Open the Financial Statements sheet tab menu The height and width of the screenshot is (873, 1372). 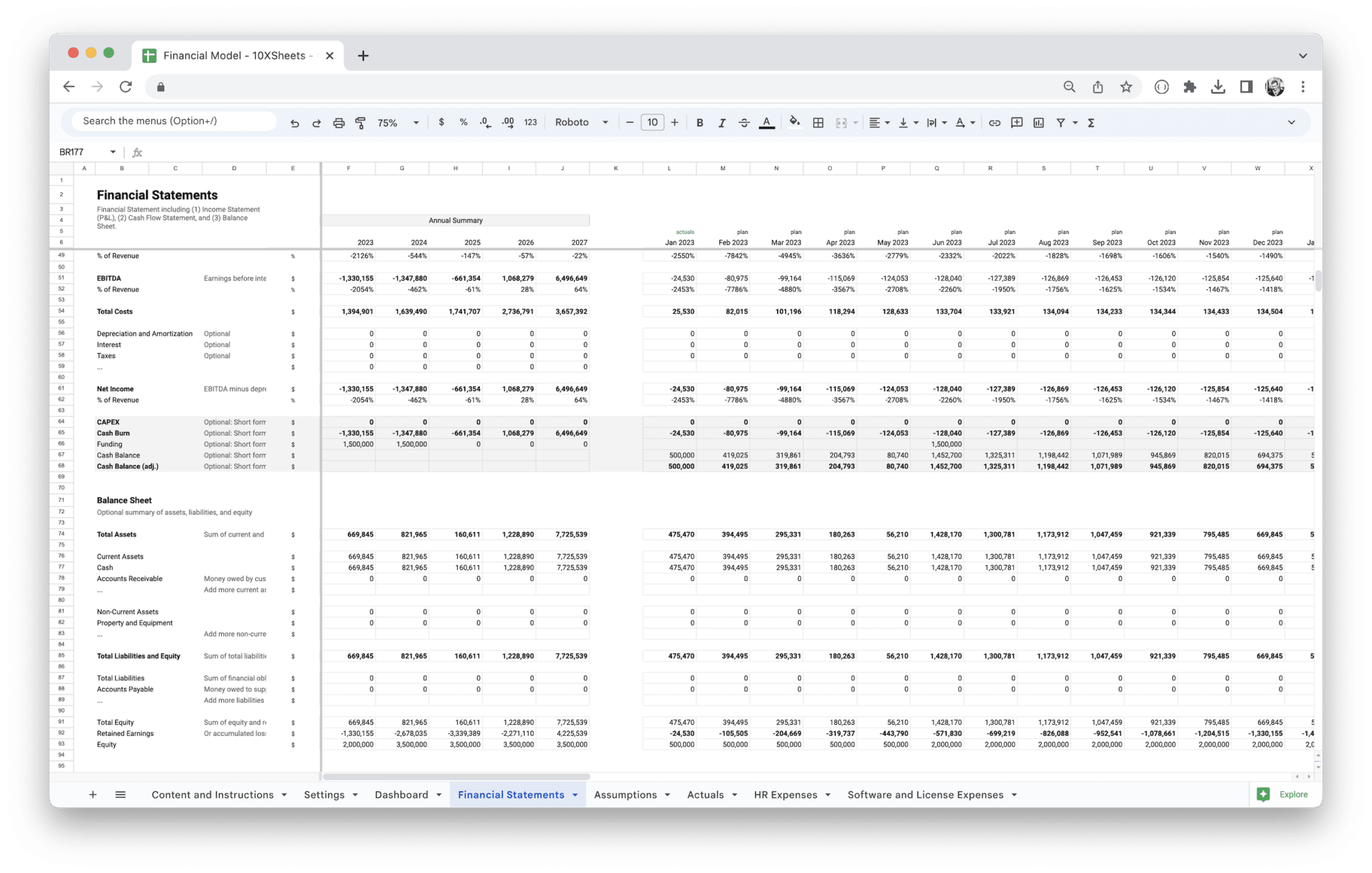click(575, 795)
